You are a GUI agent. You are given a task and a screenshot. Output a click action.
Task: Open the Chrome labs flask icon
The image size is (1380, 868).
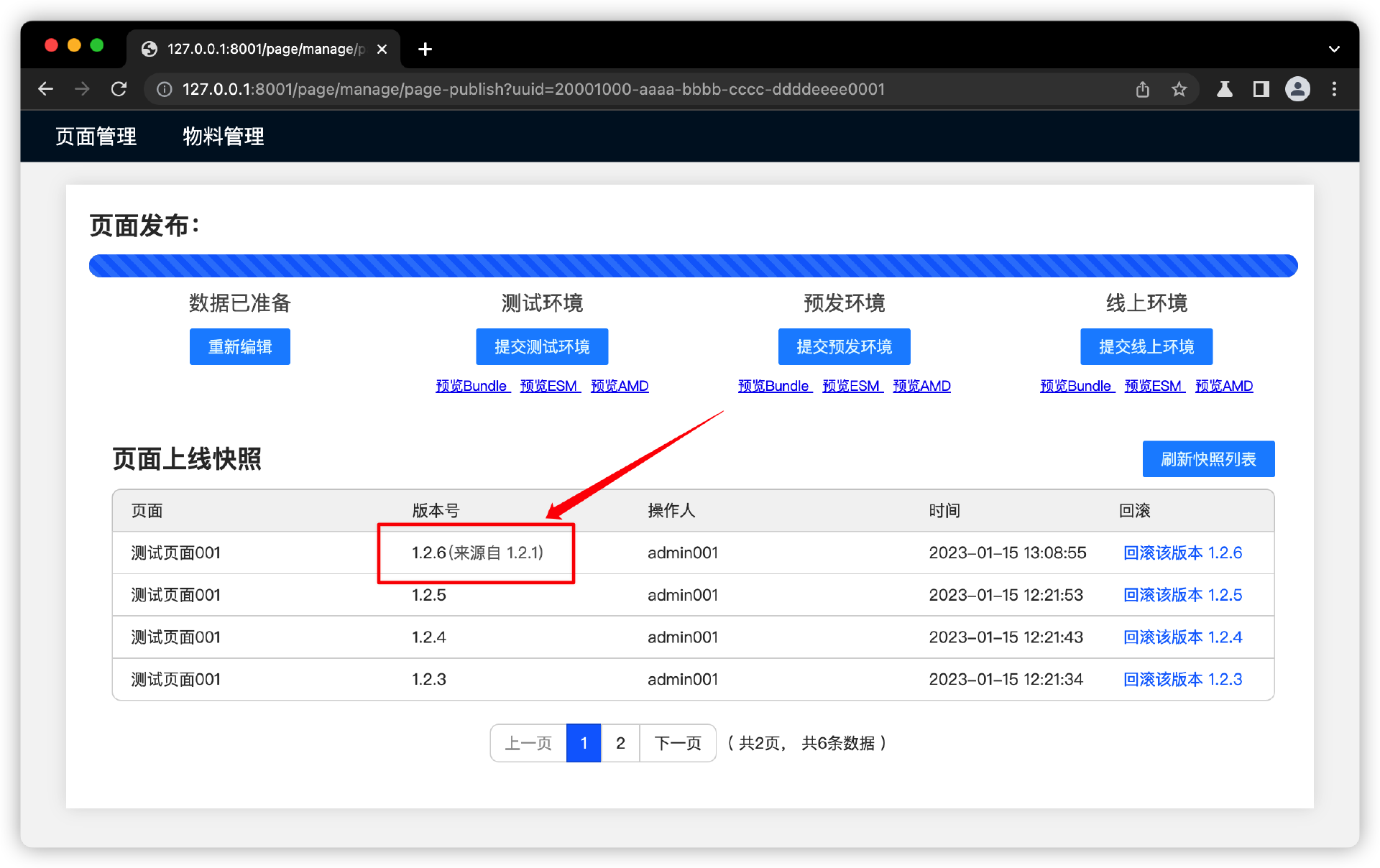[x=1224, y=89]
